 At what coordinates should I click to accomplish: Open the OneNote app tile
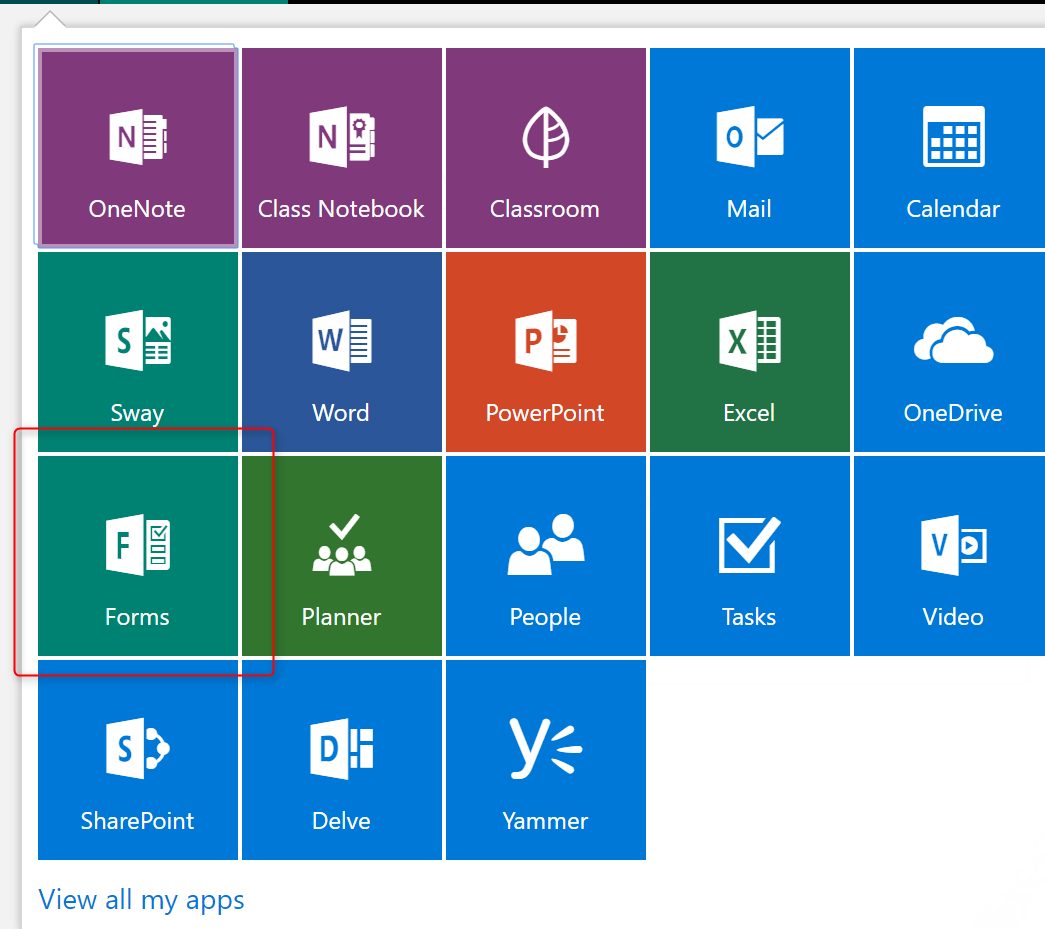pos(138,147)
